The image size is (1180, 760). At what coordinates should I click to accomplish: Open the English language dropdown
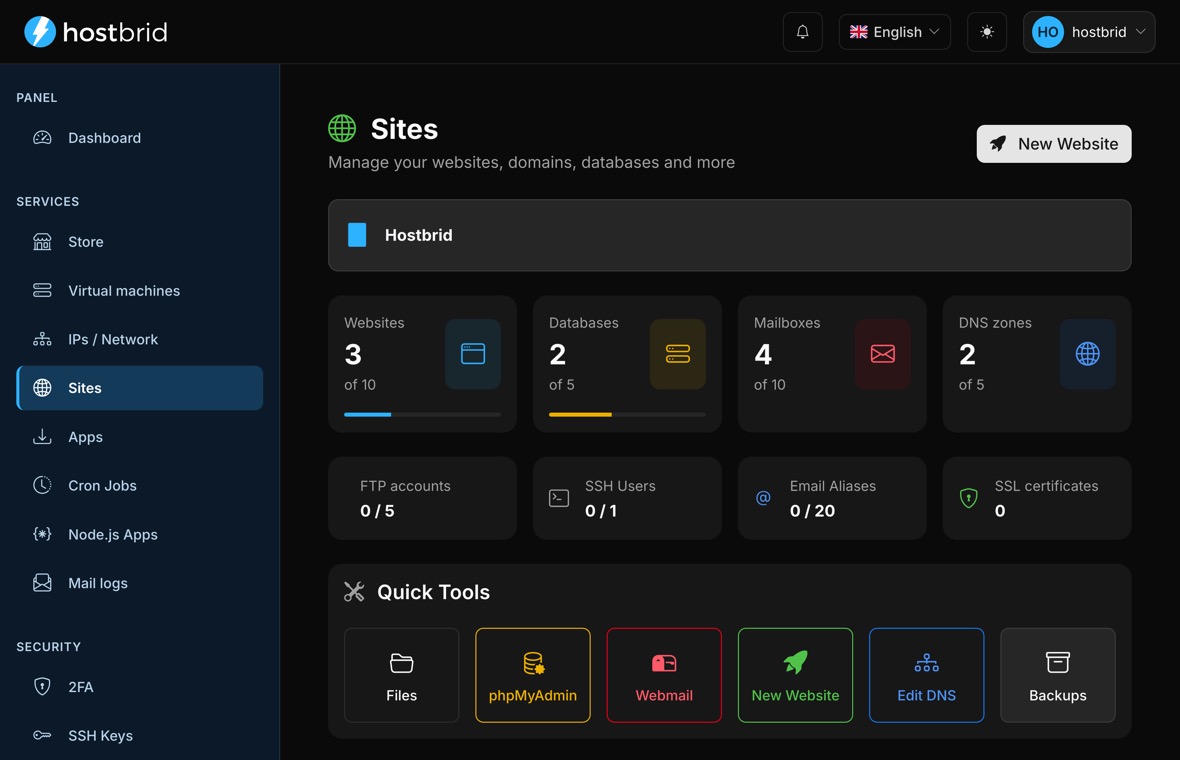point(894,32)
